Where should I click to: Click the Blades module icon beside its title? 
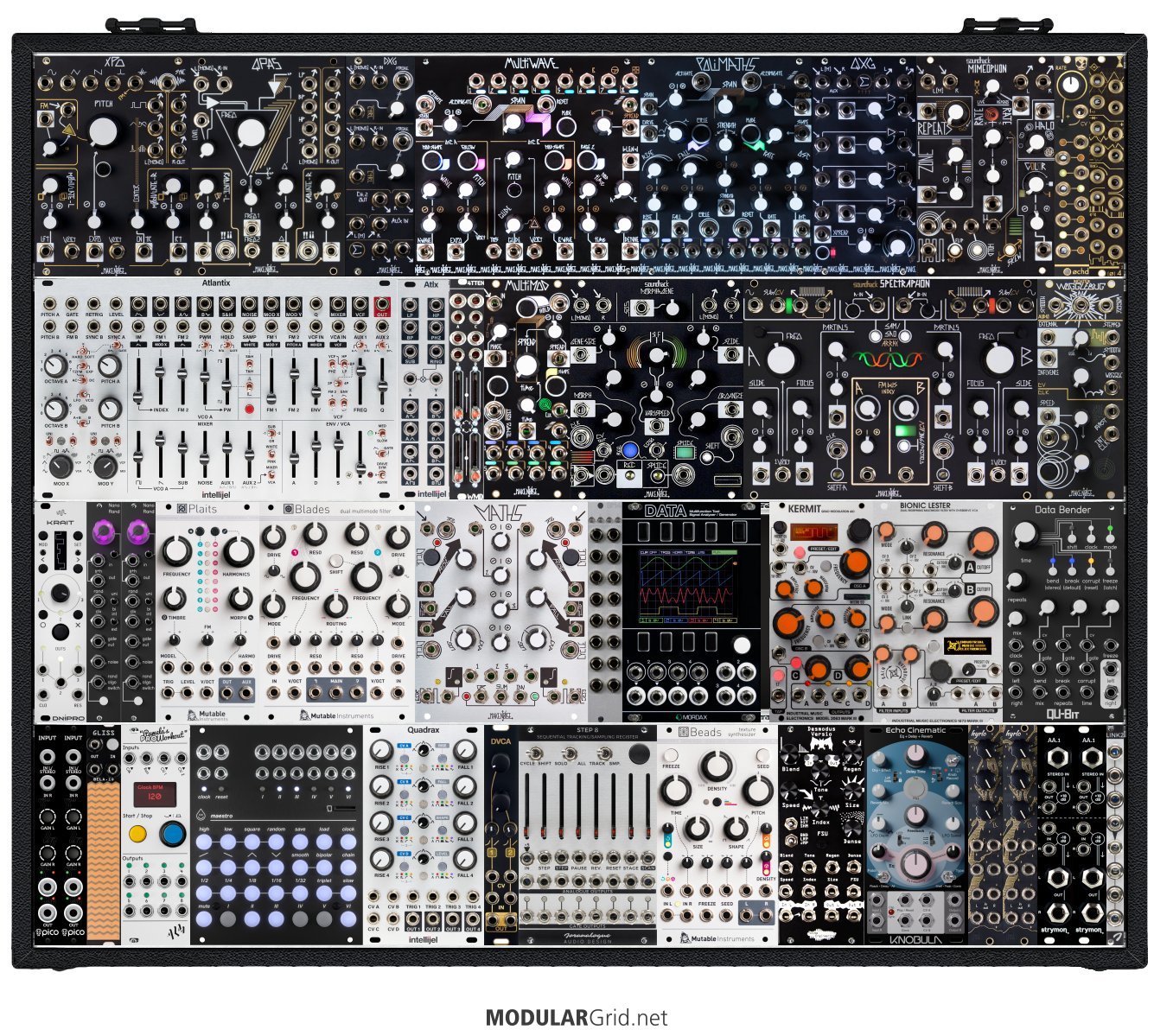point(288,509)
